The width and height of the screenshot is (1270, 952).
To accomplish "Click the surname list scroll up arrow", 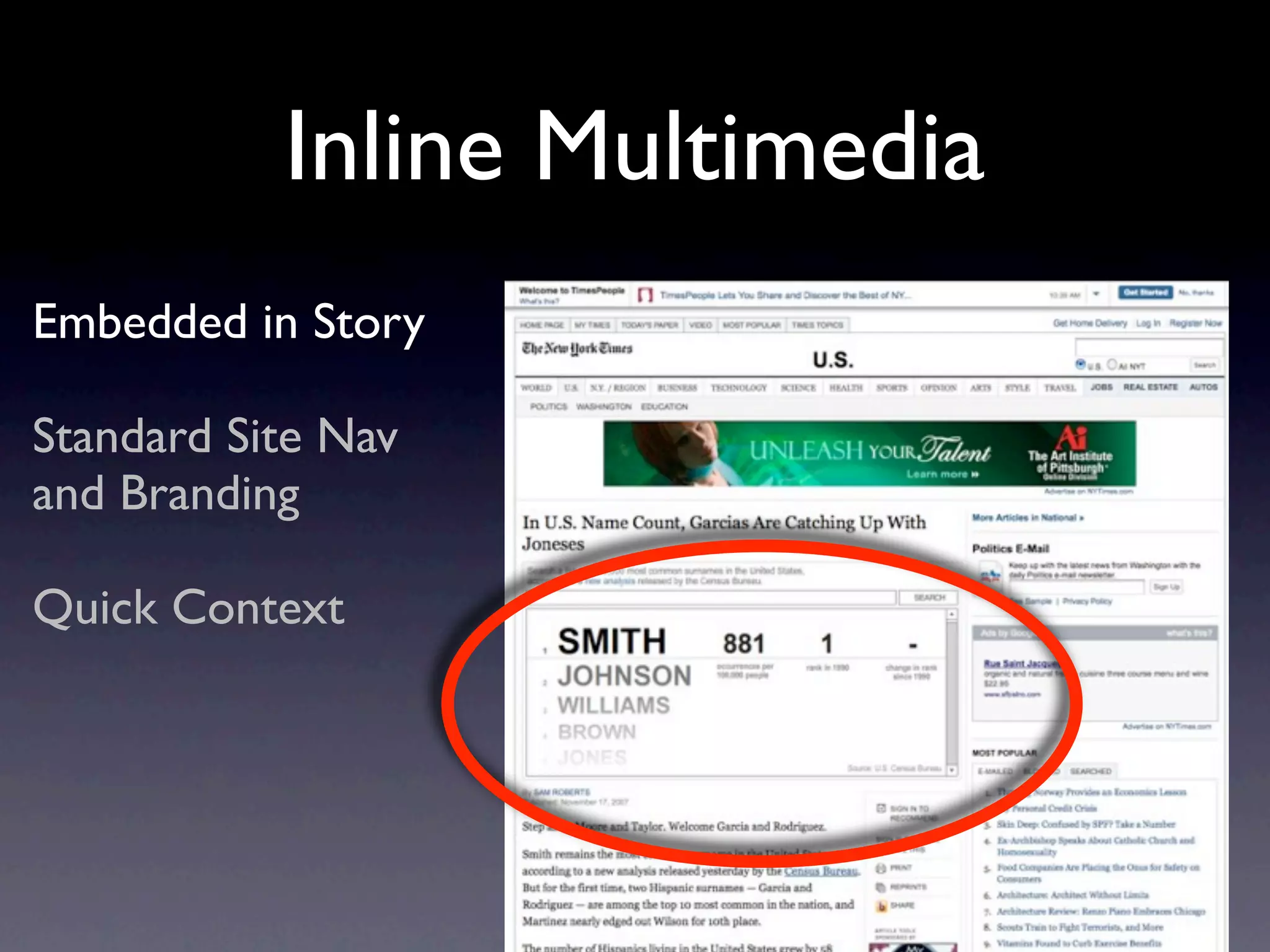I will [x=952, y=614].
